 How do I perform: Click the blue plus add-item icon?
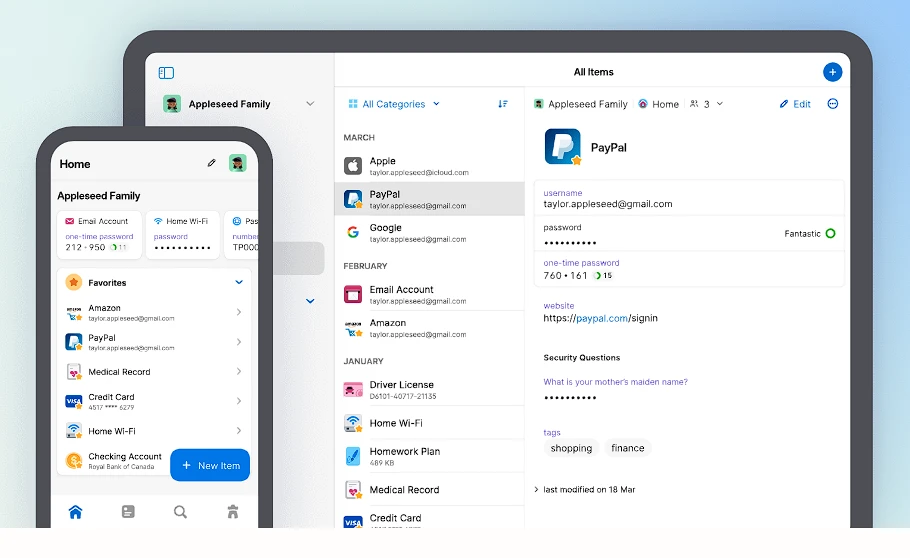832,72
